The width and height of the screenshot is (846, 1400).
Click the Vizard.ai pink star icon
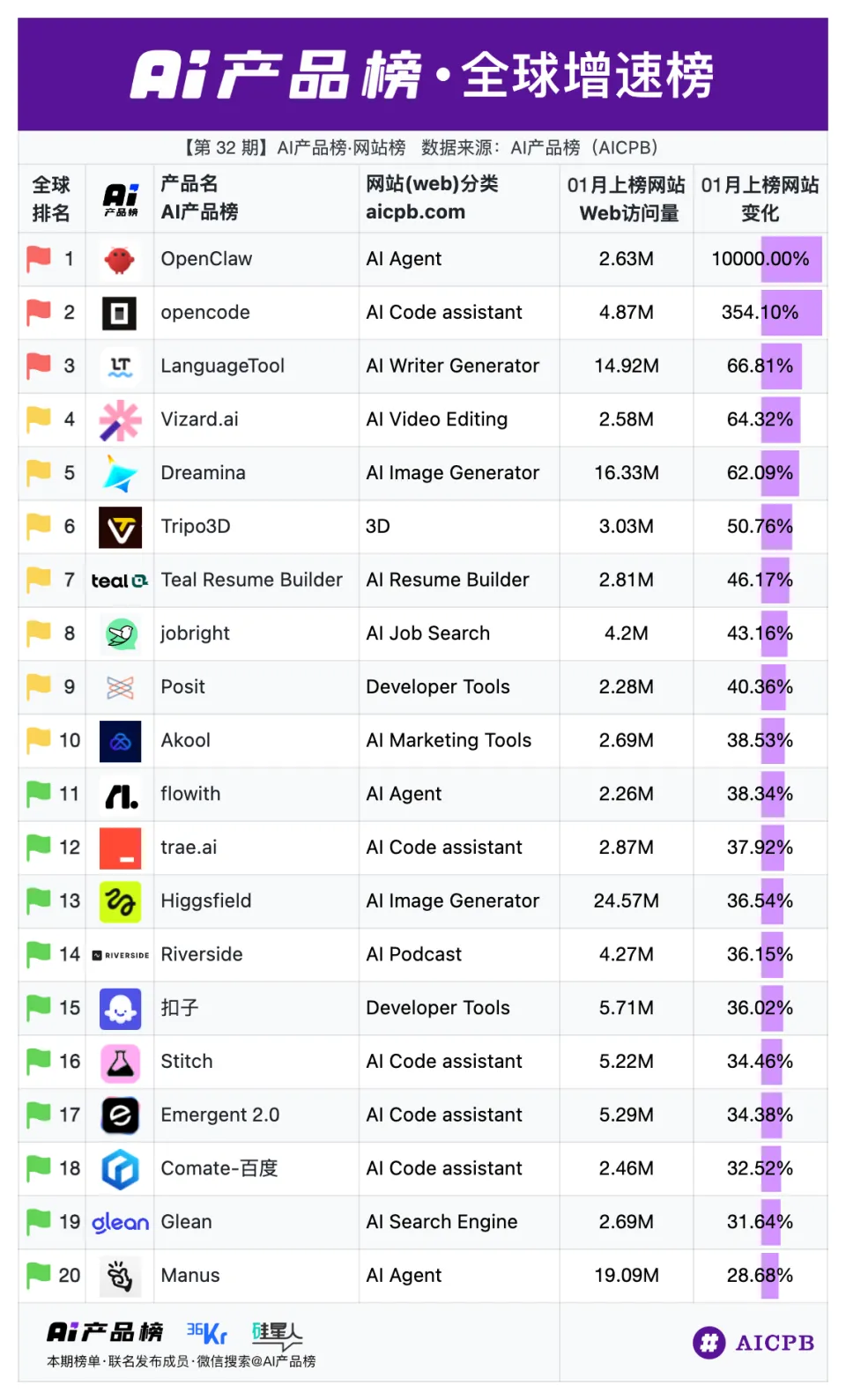tap(120, 420)
